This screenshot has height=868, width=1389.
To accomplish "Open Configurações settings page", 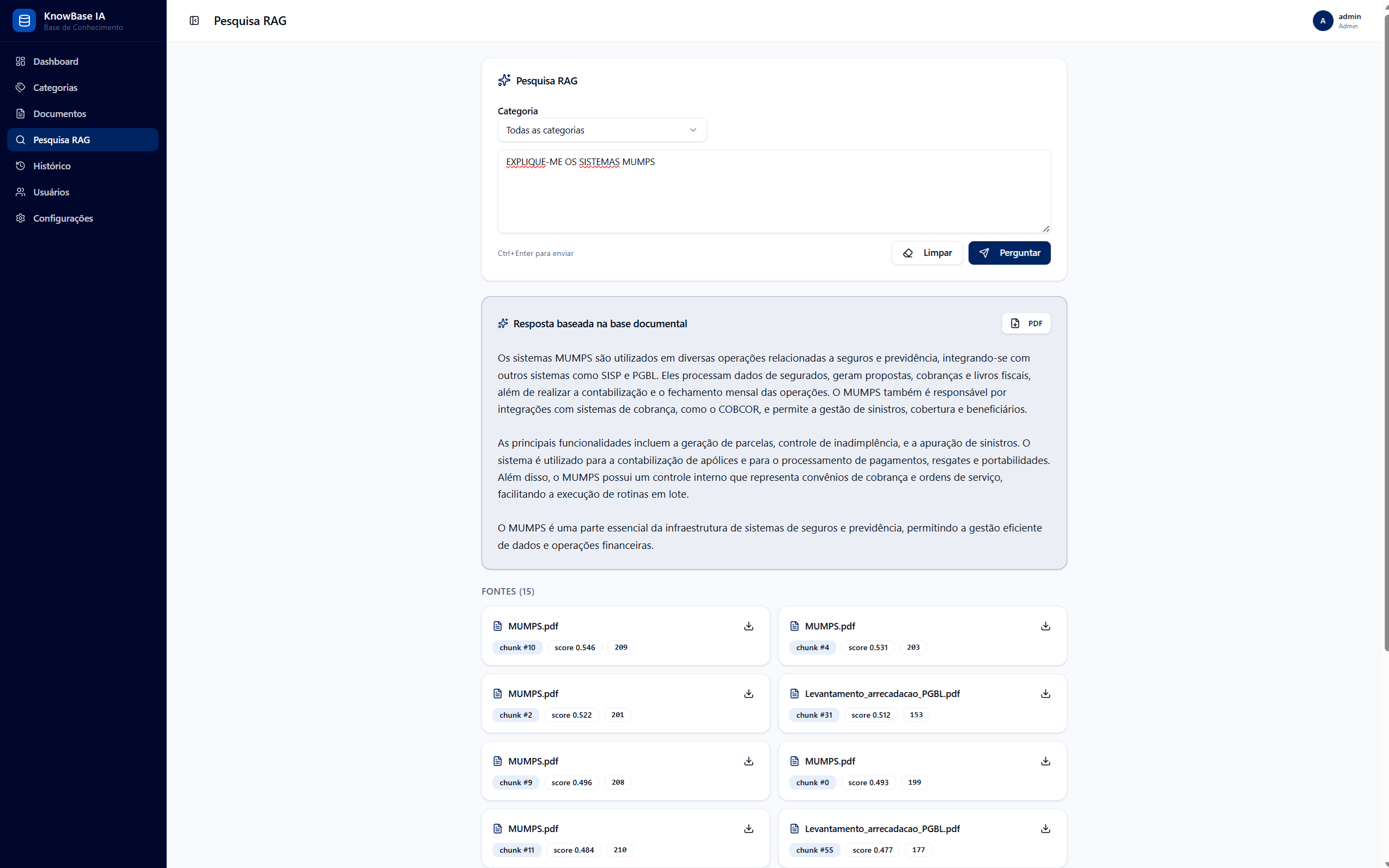I will click(83, 218).
